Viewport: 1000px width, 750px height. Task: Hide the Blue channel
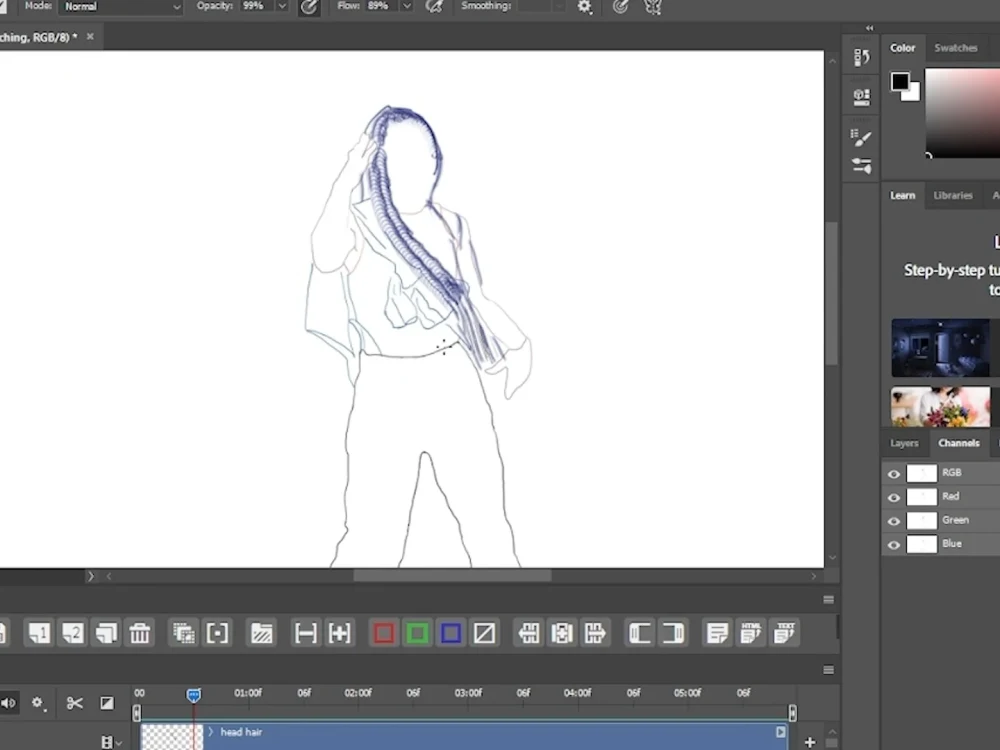tap(893, 543)
